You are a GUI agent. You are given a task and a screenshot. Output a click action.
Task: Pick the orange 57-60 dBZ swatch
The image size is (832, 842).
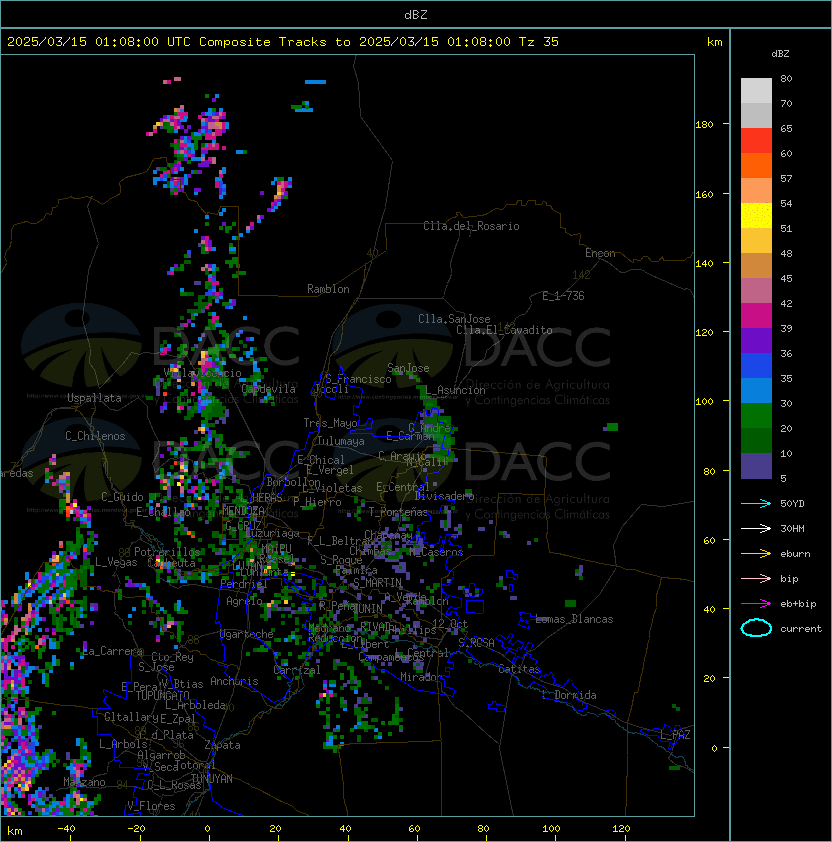tap(756, 165)
